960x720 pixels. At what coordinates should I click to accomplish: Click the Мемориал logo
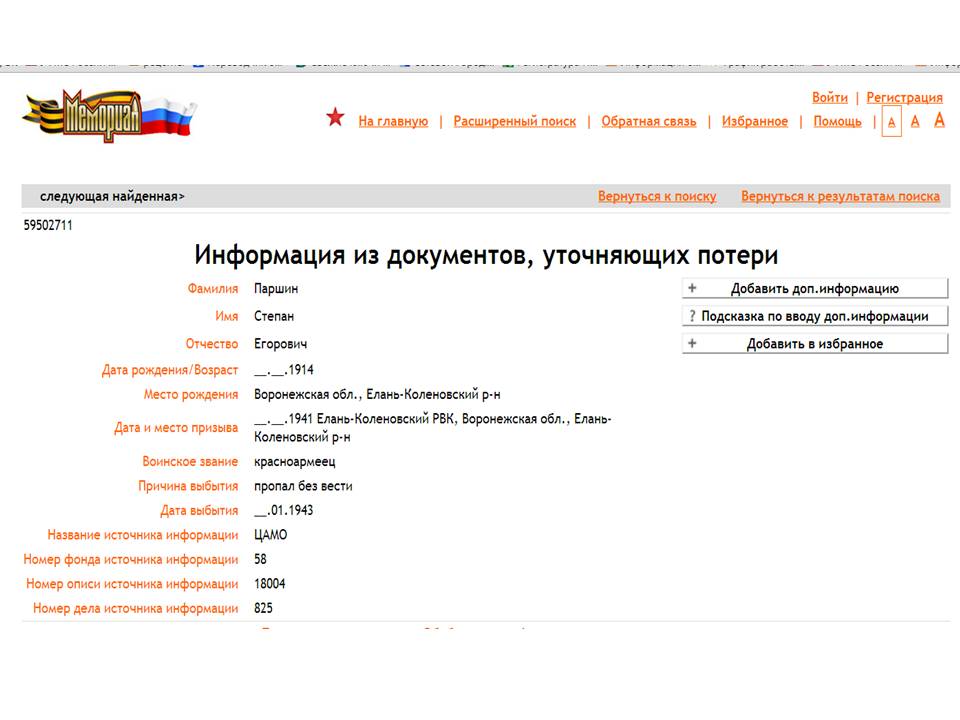coord(108,115)
